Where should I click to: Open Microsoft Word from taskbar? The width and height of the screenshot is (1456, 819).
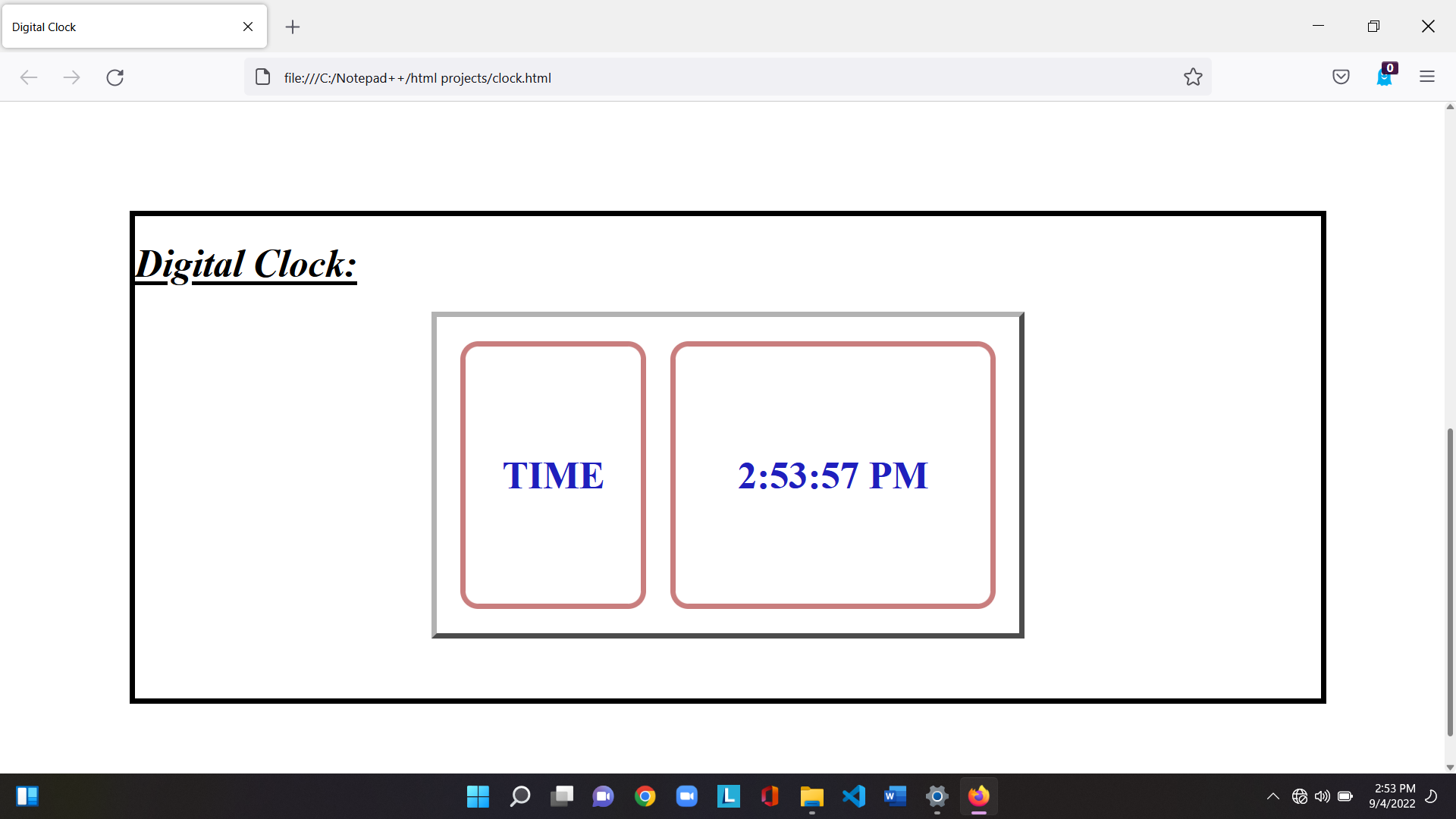896,796
